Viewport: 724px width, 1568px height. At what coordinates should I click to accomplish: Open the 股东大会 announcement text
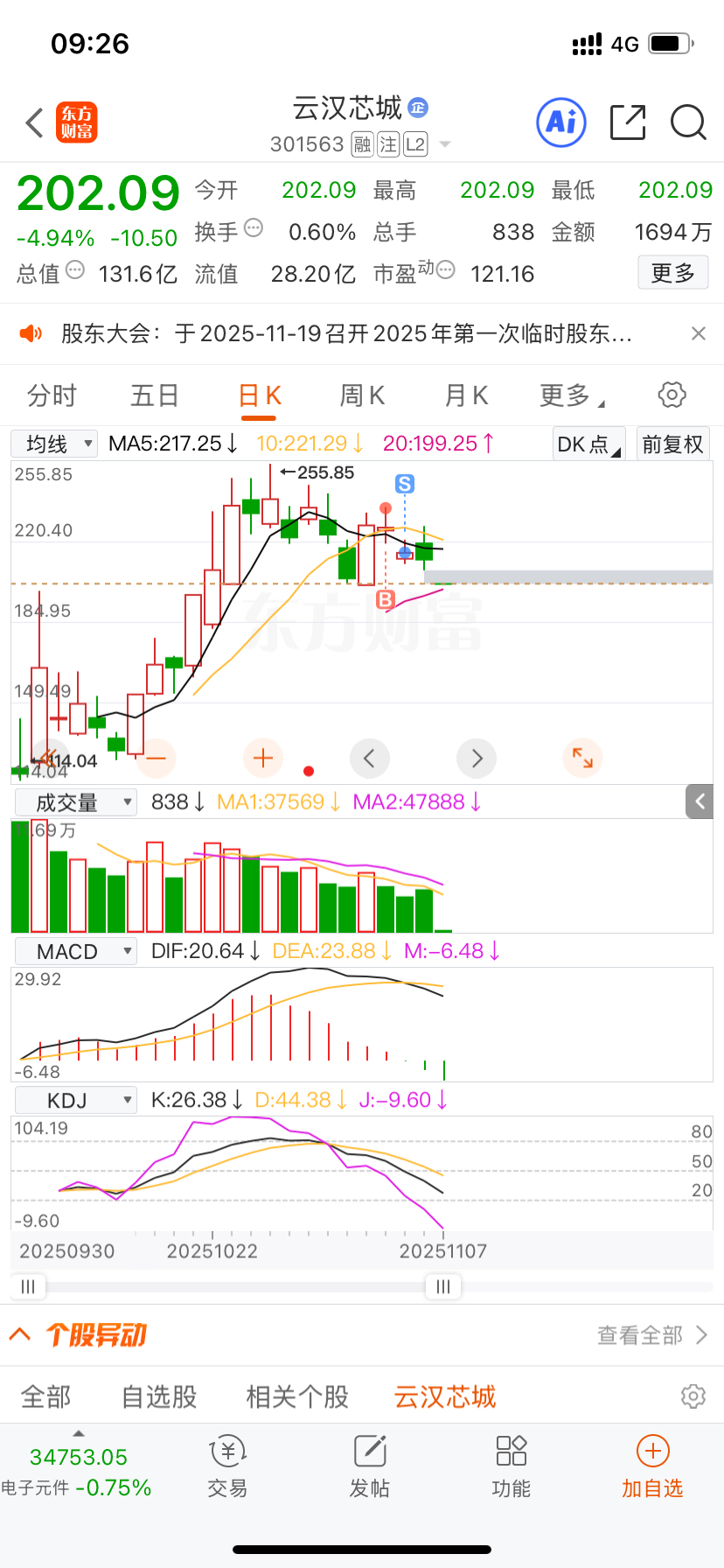pyautogui.click(x=346, y=333)
